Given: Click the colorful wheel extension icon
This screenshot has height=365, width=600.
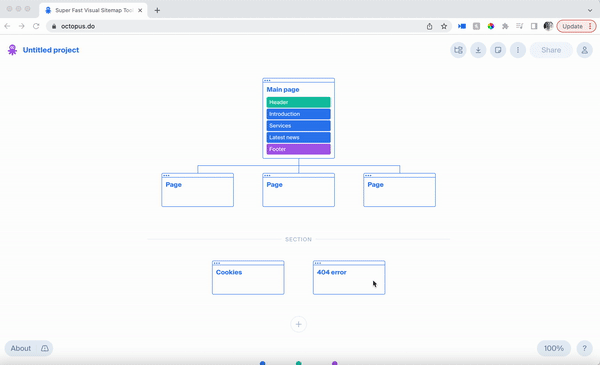Looking at the screenshot, I should pyautogui.click(x=491, y=26).
